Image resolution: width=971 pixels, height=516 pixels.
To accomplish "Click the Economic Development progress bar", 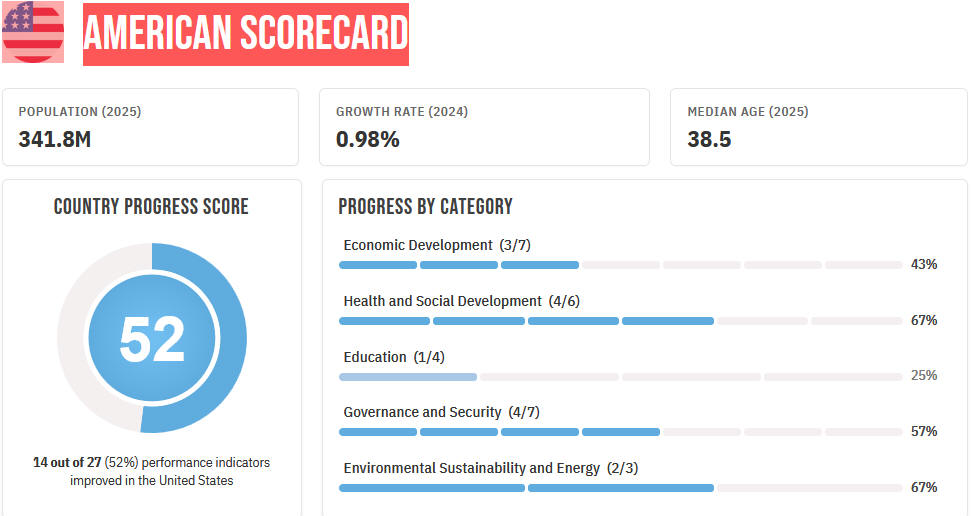I will (620, 265).
